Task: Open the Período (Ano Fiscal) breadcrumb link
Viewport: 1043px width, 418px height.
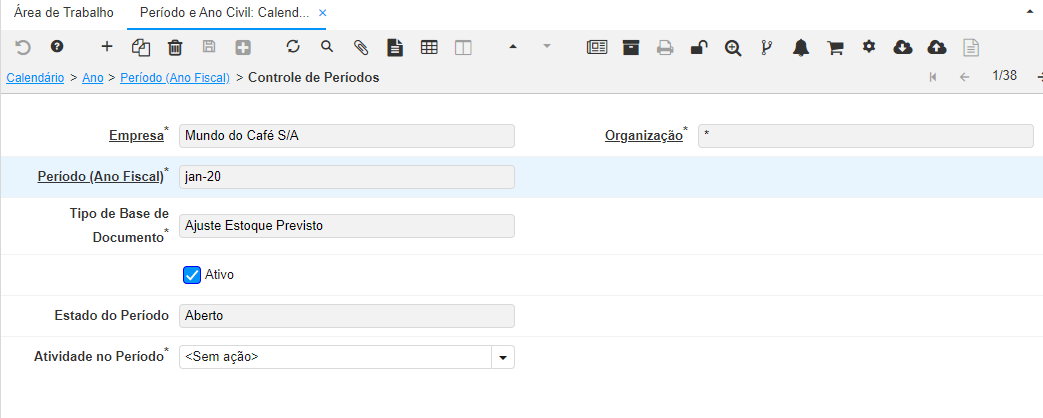Action: click(175, 77)
